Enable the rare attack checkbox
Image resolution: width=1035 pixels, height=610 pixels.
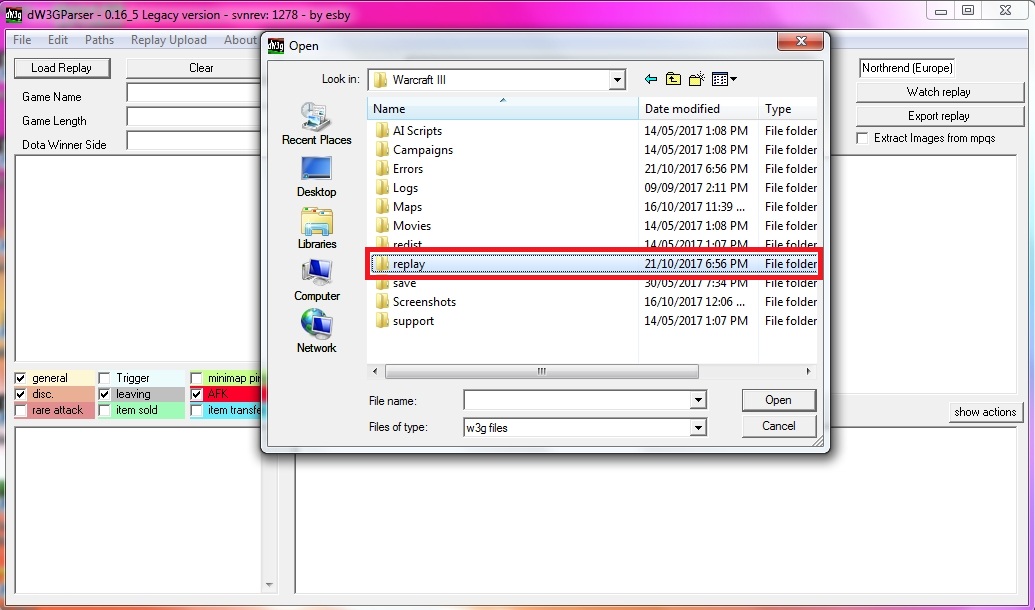coord(20,411)
